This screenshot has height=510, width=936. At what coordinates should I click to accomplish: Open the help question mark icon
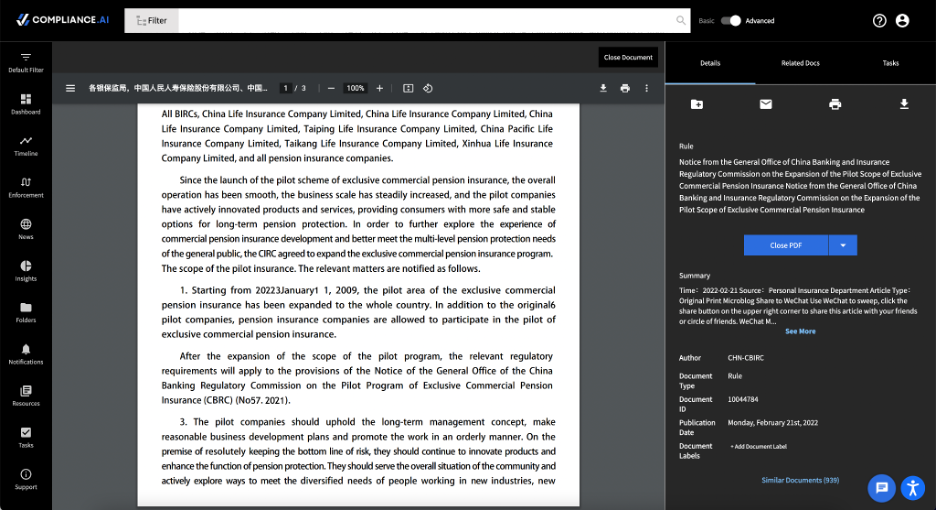(879, 20)
